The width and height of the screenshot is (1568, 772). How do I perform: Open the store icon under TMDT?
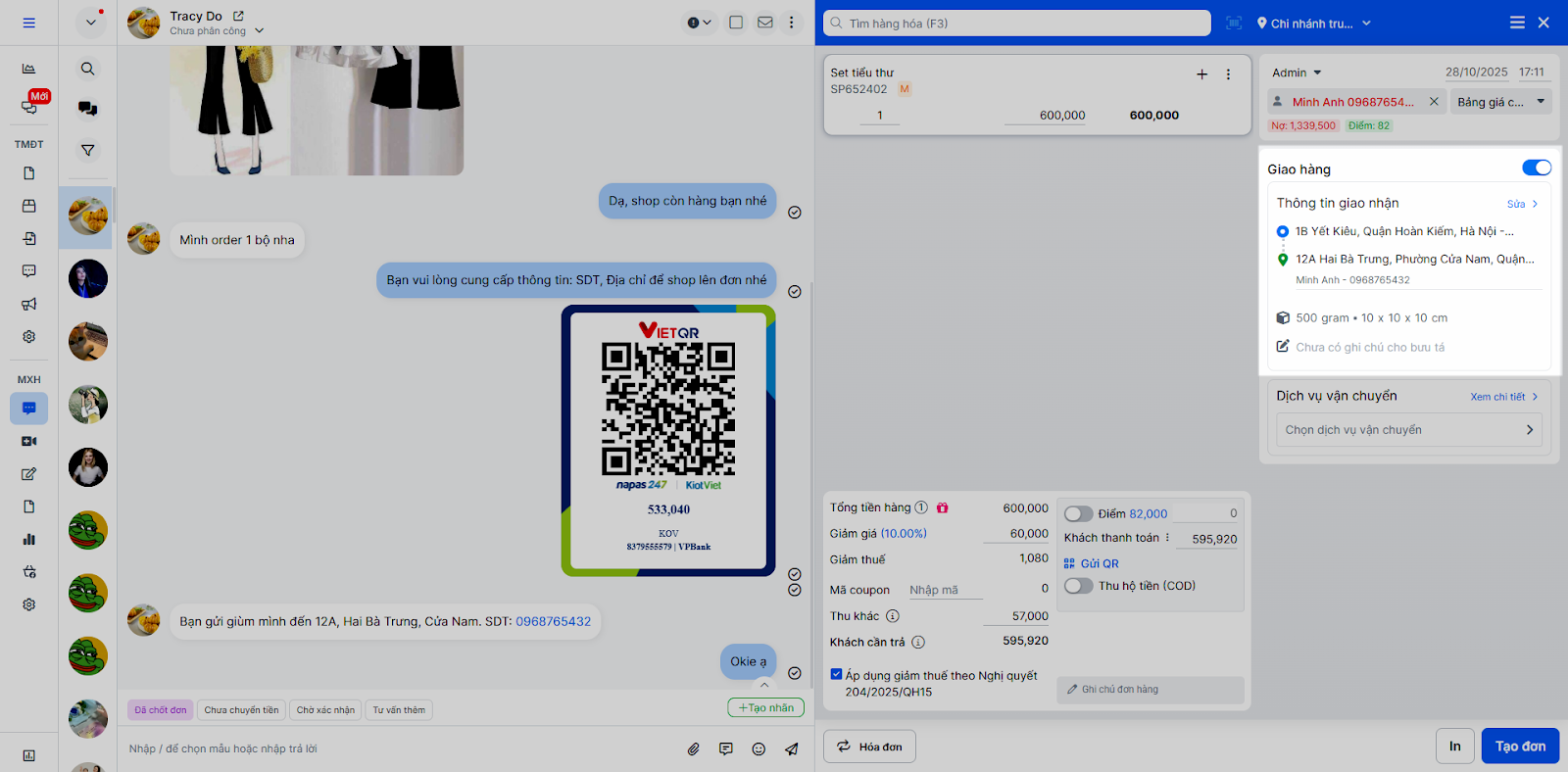coord(28,206)
